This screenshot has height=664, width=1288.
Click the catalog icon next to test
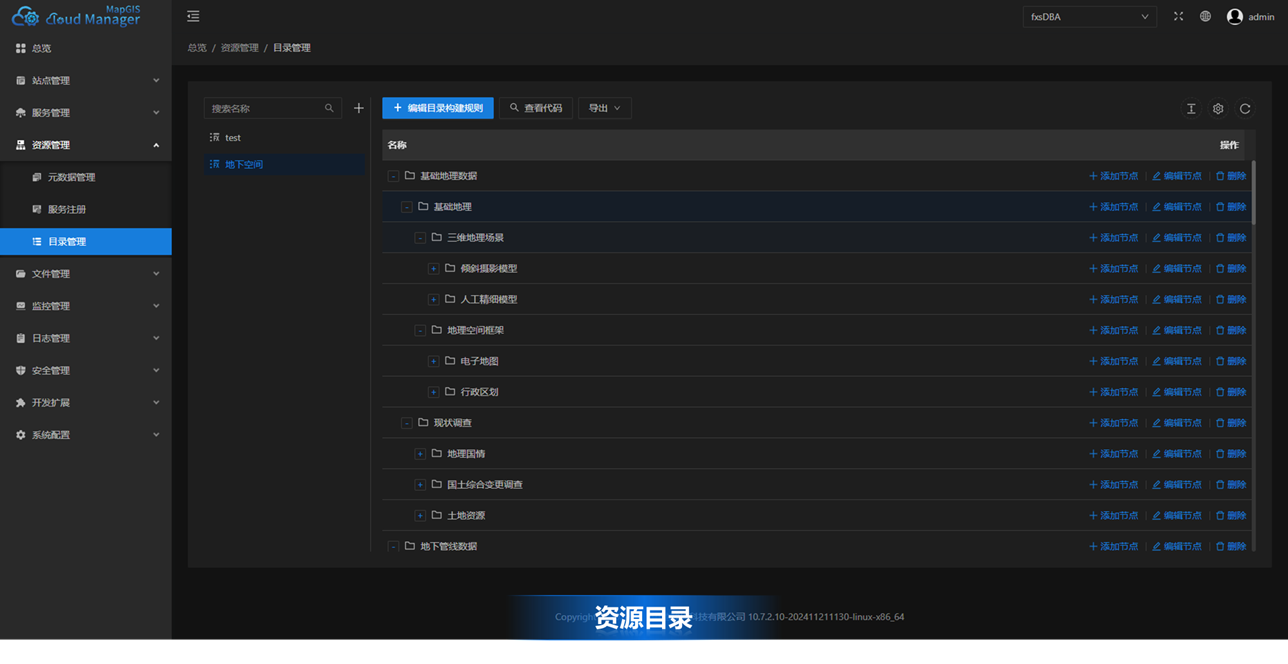214,137
